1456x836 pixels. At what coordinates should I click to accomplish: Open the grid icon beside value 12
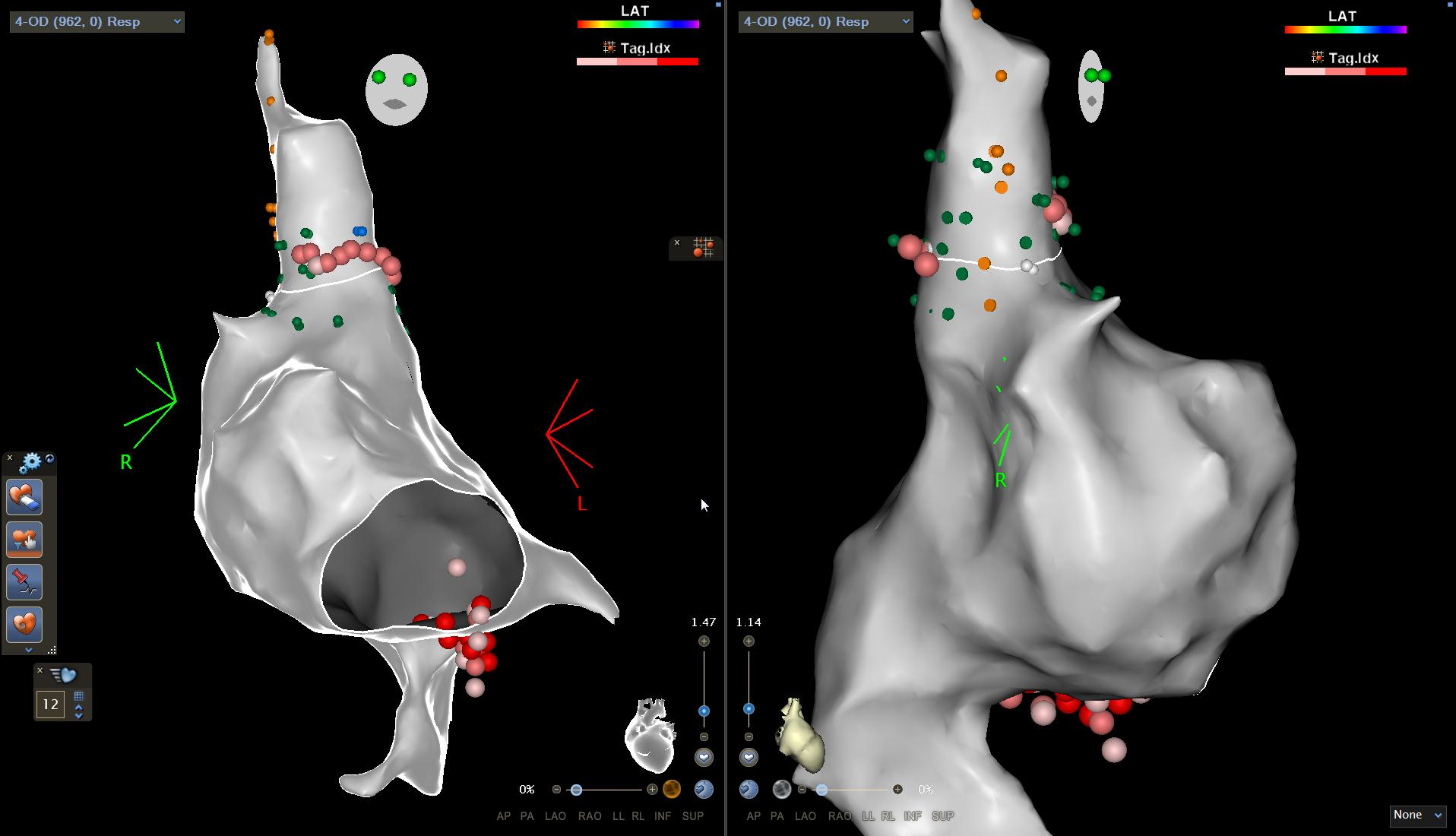click(x=78, y=696)
